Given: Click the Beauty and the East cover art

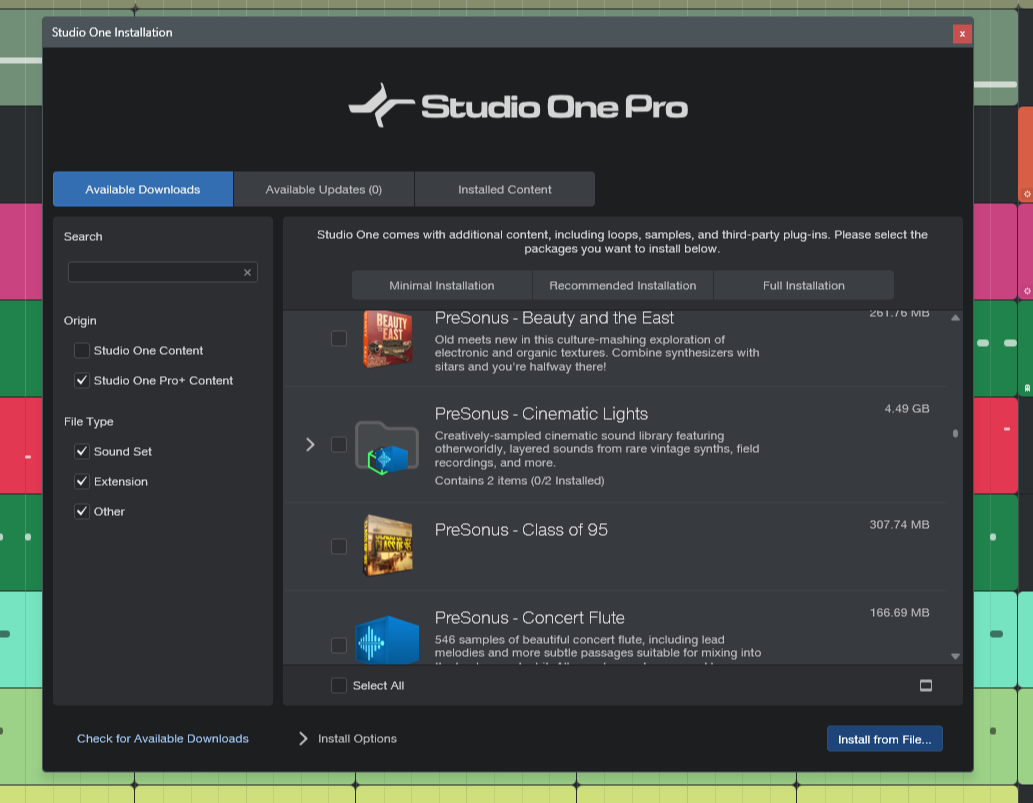Looking at the screenshot, I should [x=387, y=339].
